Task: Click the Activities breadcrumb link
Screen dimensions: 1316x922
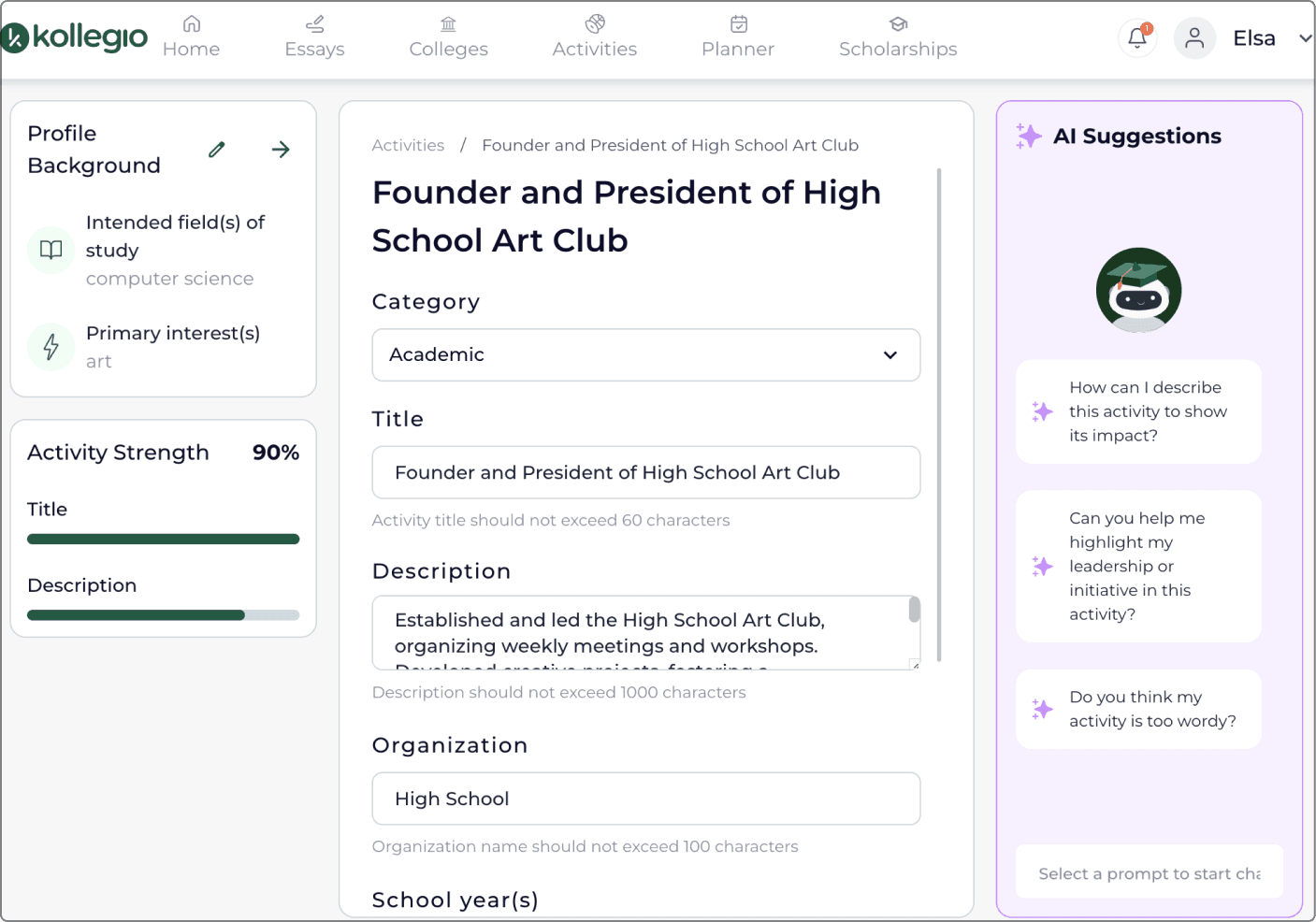Action: (408, 145)
